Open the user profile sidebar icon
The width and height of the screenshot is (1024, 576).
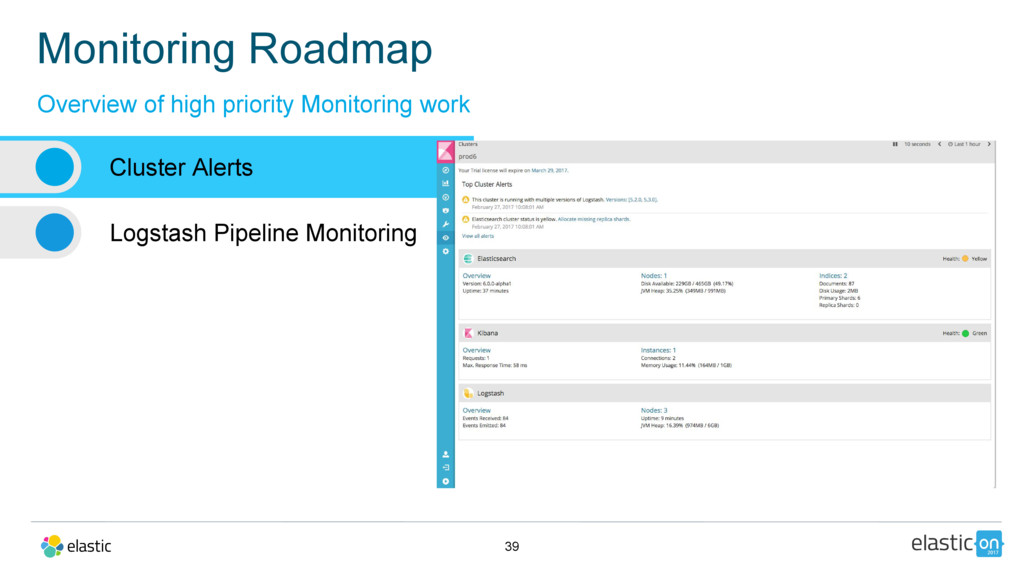click(445, 454)
